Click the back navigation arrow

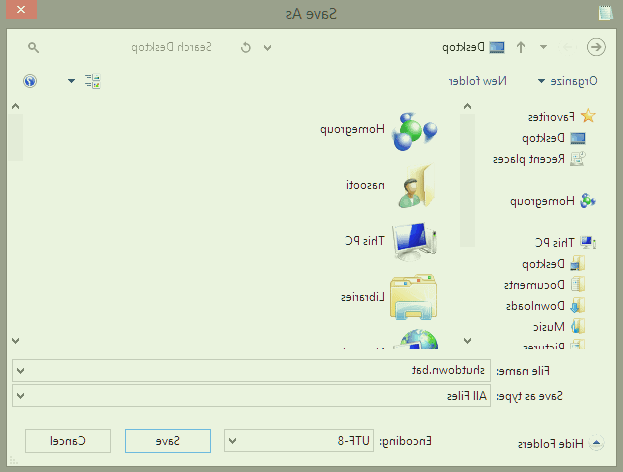point(597,47)
